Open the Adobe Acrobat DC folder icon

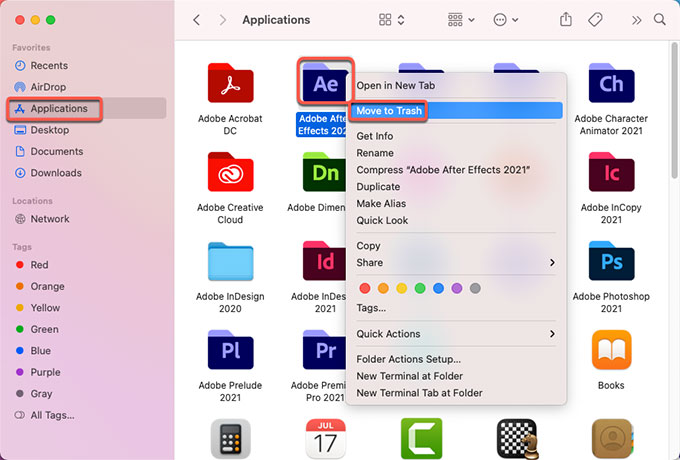tap(230, 83)
